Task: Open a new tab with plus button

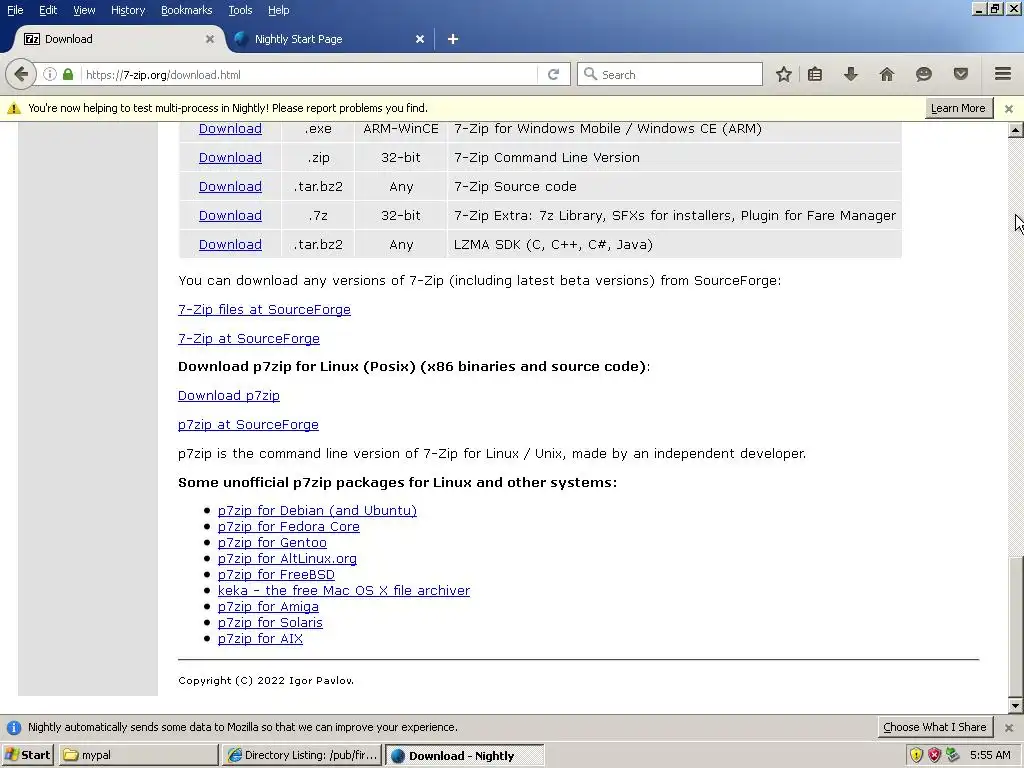Action: click(x=453, y=39)
